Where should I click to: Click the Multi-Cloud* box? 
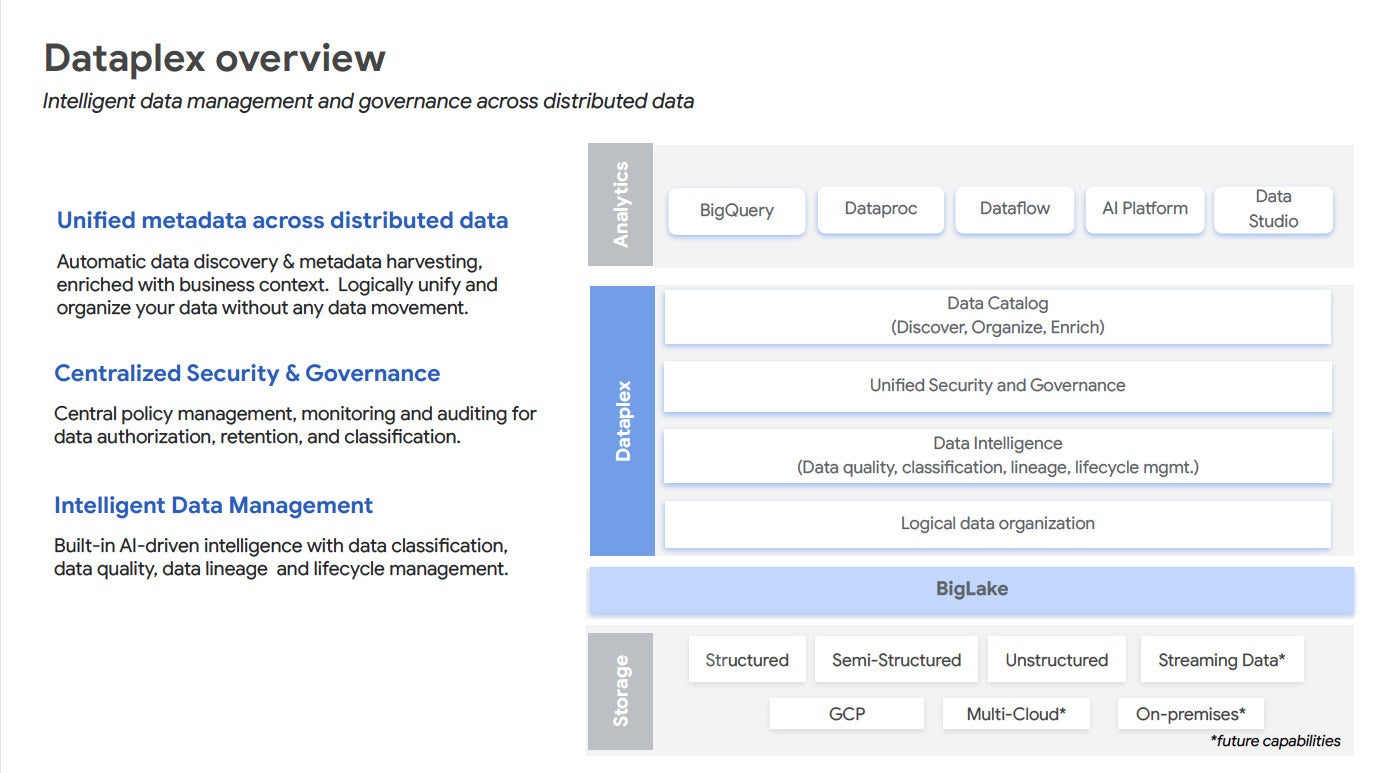pos(1016,714)
